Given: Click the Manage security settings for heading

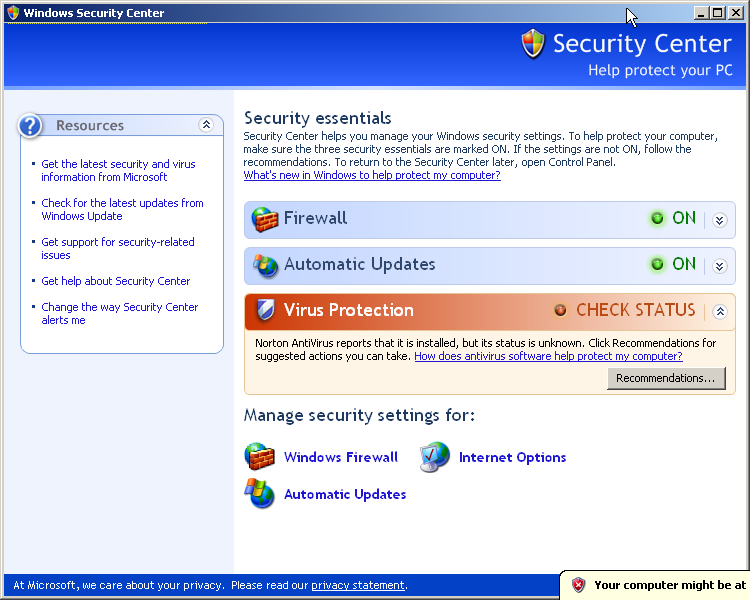Looking at the screenshot, I should 359,415.
